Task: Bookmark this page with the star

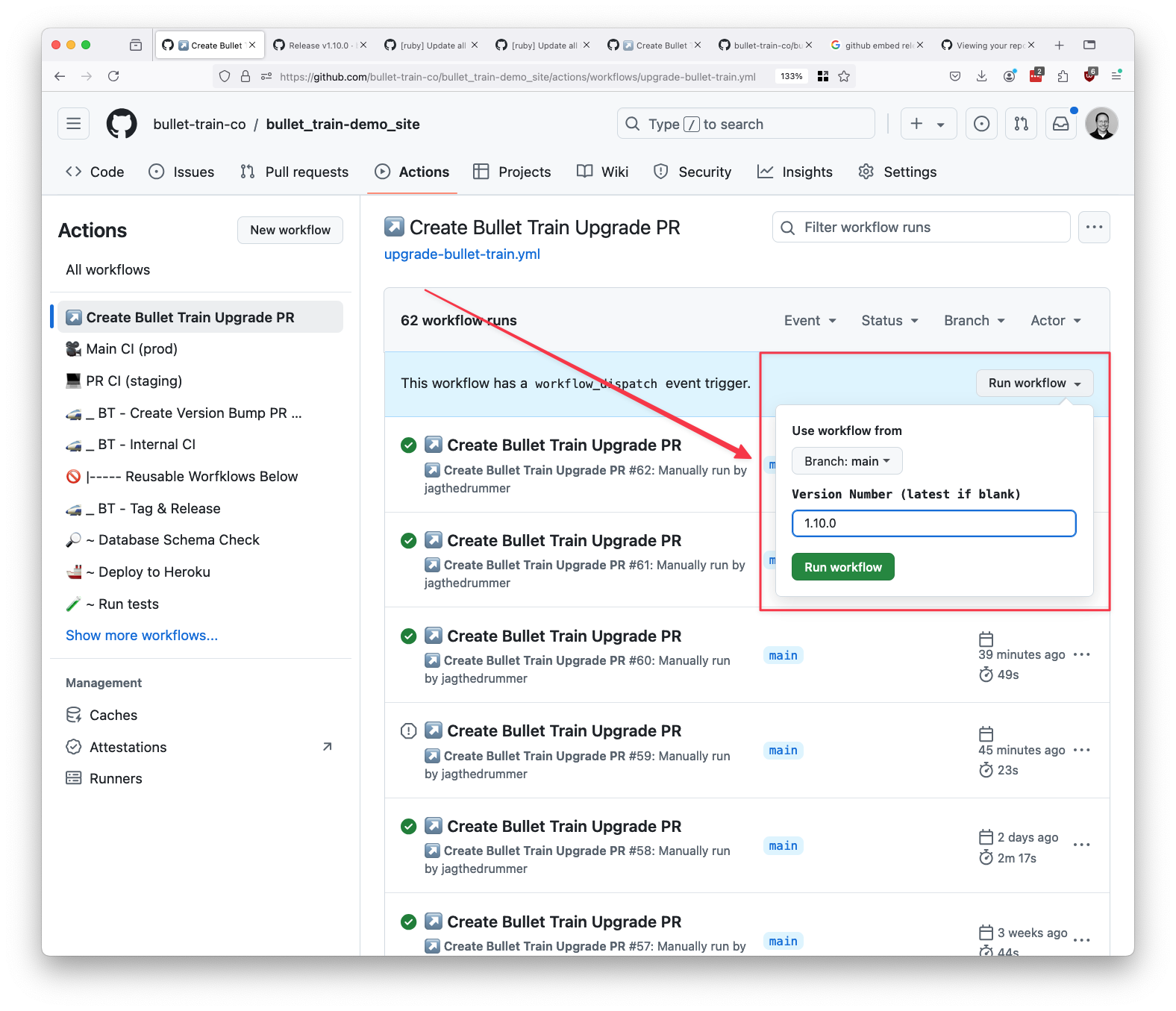Action: pyautogui.click(x=844, y=76)
